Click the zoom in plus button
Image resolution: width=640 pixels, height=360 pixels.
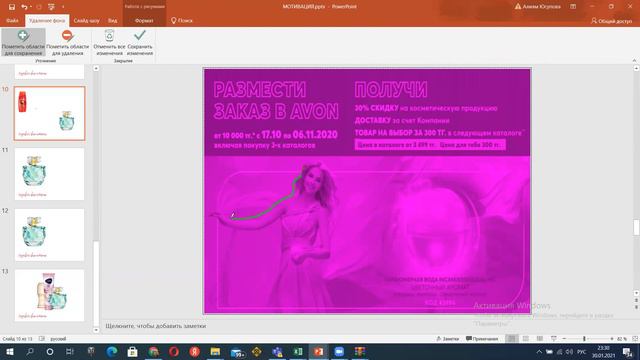pyautogui.click(x=611, y=339)
